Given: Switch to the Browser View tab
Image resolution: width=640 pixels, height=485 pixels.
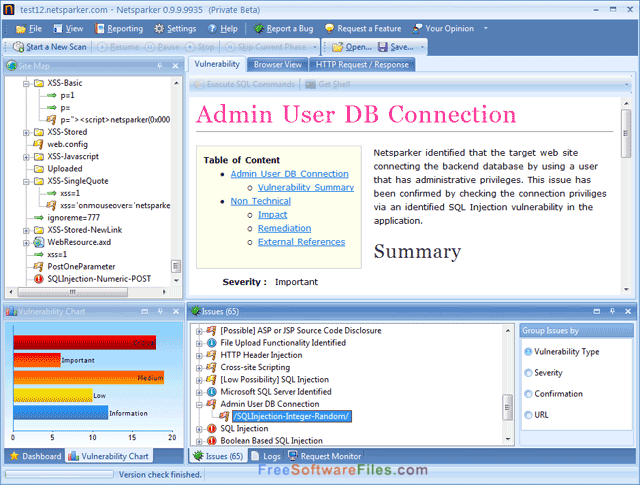Looking at the screenshot, I should (278, 65).
